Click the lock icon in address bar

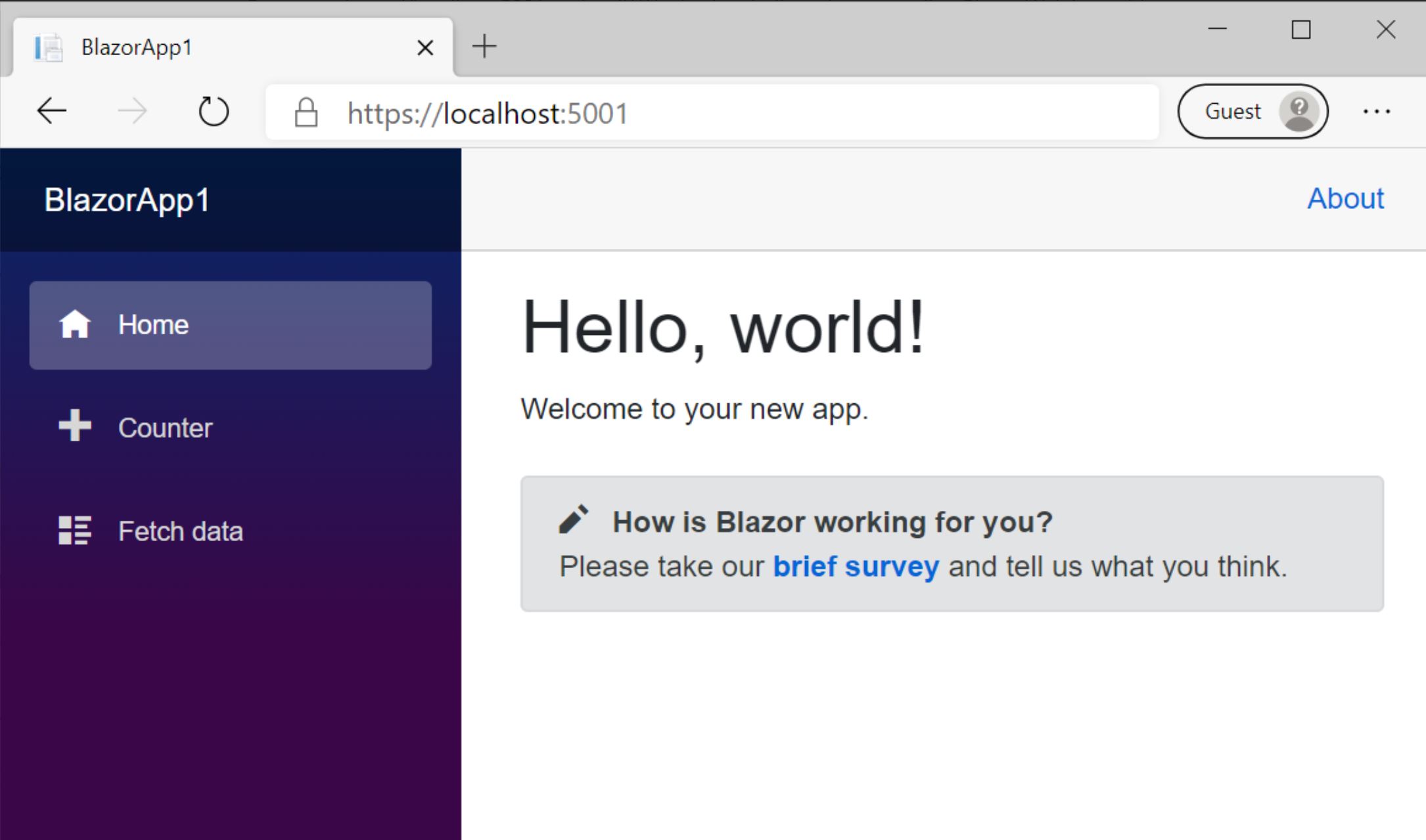pyautogui.click(x=306, y=111)
